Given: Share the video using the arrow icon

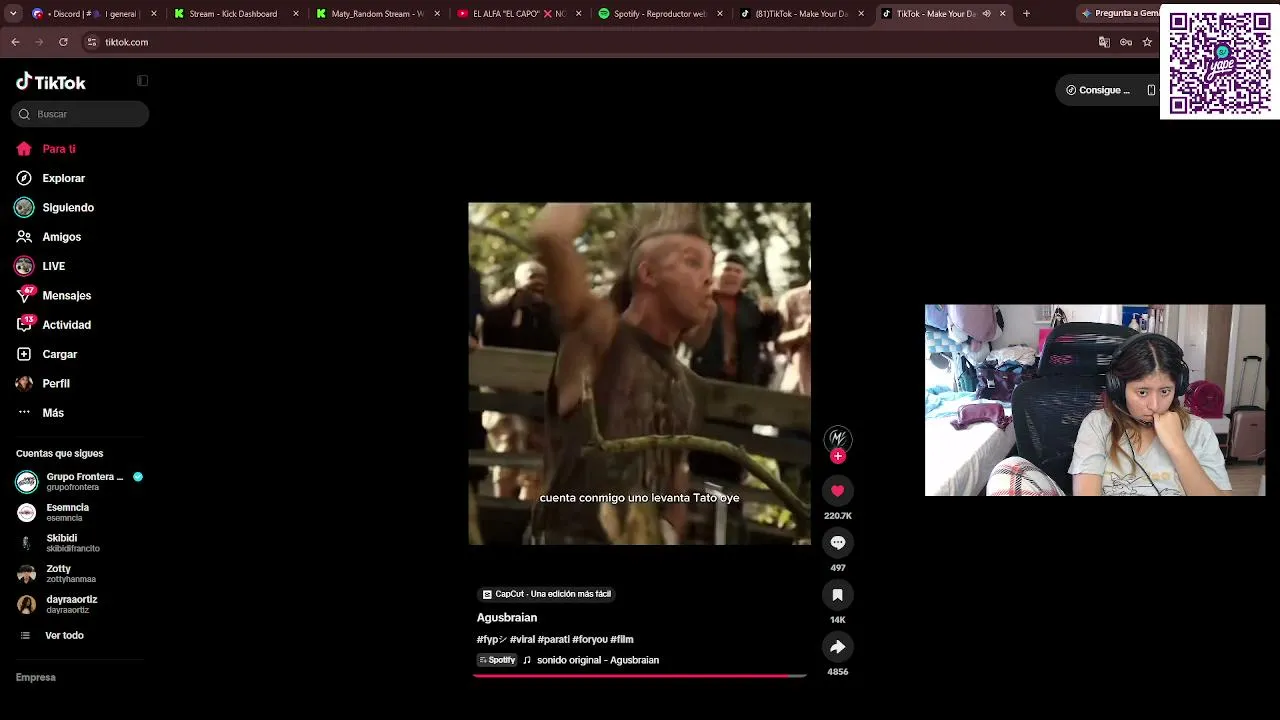Looking at the screenshot, I should tap(838, 647).
